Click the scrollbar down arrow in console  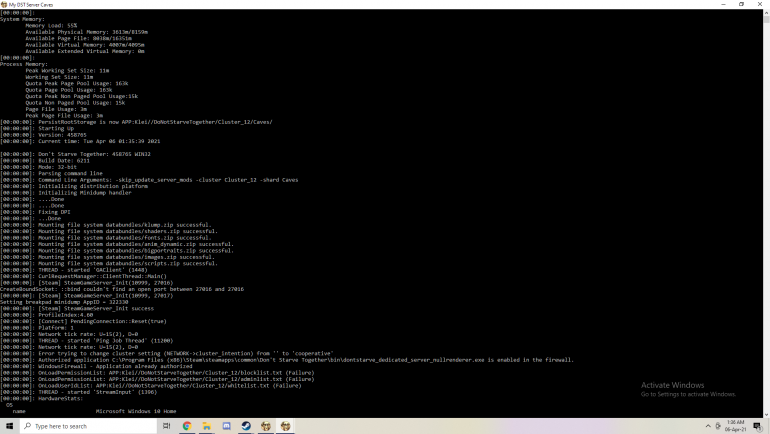[x=767, y=415]
